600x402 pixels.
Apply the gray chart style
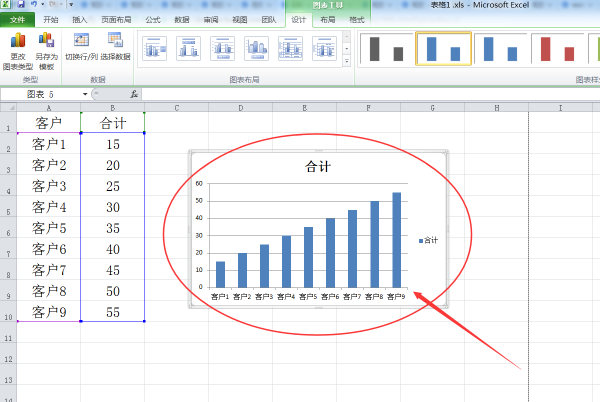coord(386,49)
